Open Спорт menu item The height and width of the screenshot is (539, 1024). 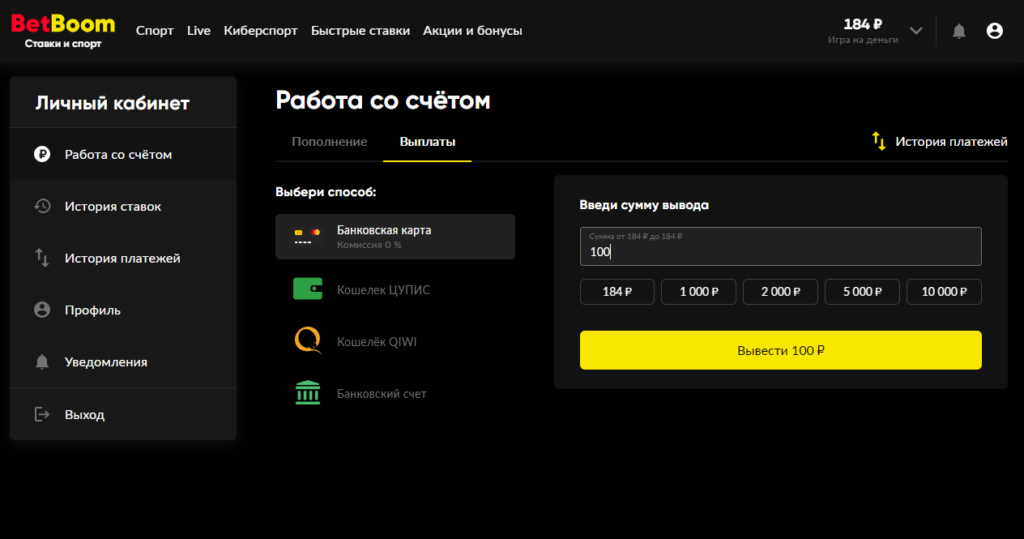pos(155,31)
